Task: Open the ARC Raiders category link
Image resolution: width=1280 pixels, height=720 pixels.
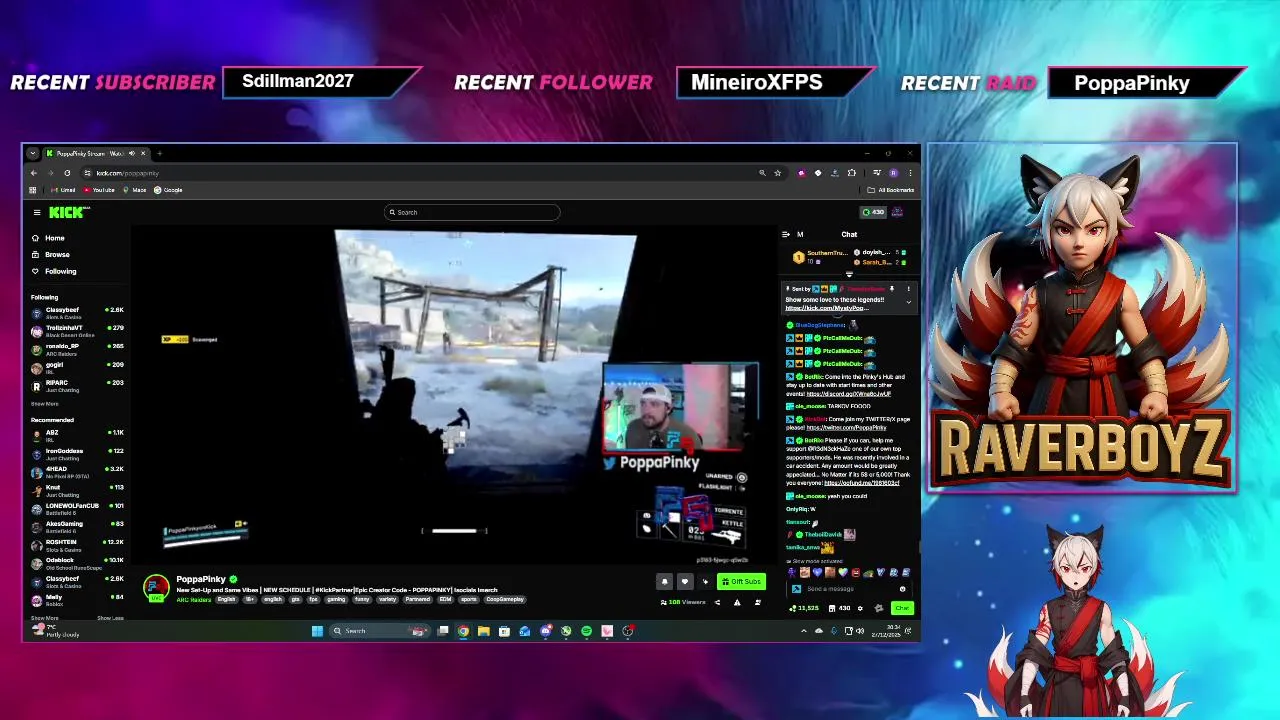Action: pos(194,600)
